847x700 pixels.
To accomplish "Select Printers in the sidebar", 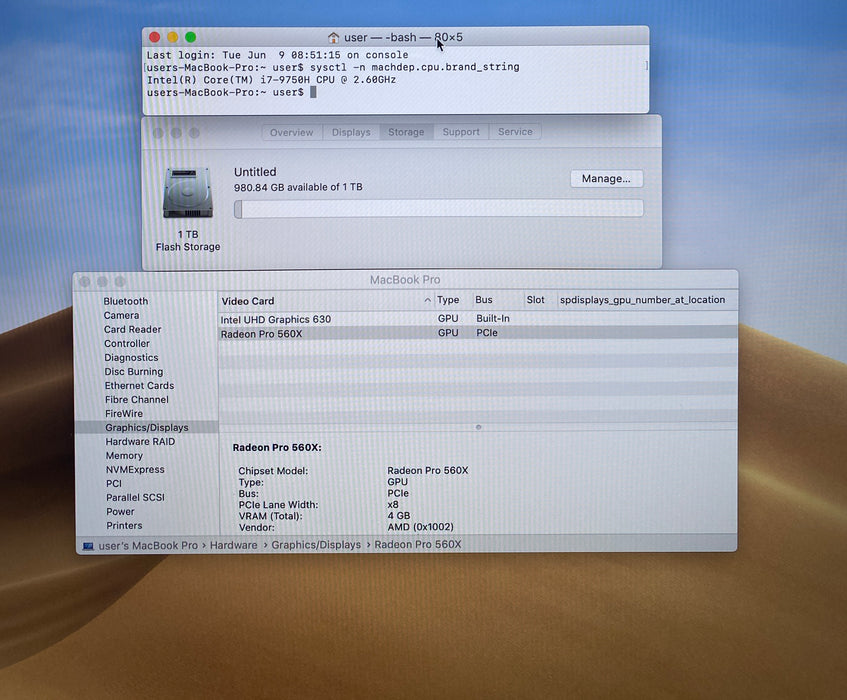I will click(x=124, y=526).
